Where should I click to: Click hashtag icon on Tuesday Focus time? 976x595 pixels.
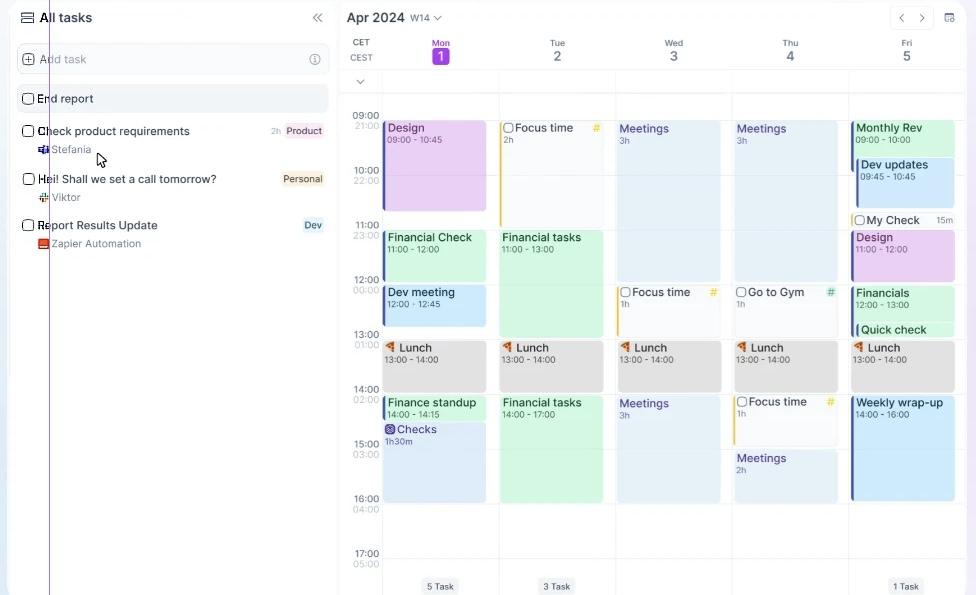(x=596, y=128)
